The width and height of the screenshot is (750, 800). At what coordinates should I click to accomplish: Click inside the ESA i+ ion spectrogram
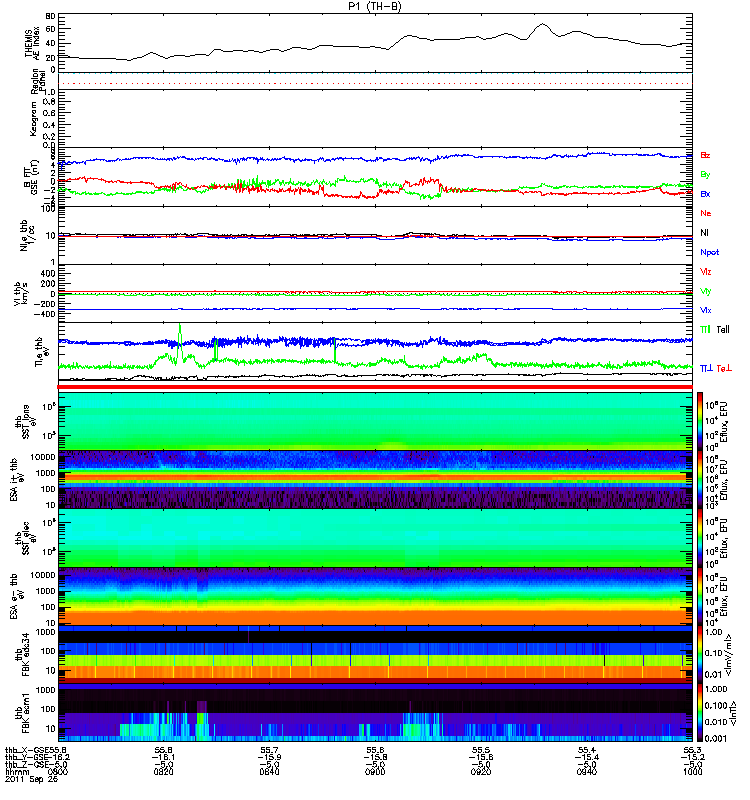pos(375,480)
